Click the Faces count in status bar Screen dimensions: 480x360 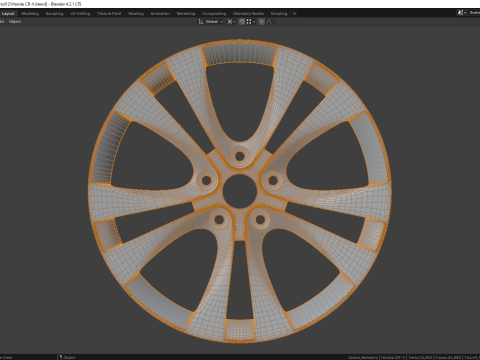[x=449, y=357]
